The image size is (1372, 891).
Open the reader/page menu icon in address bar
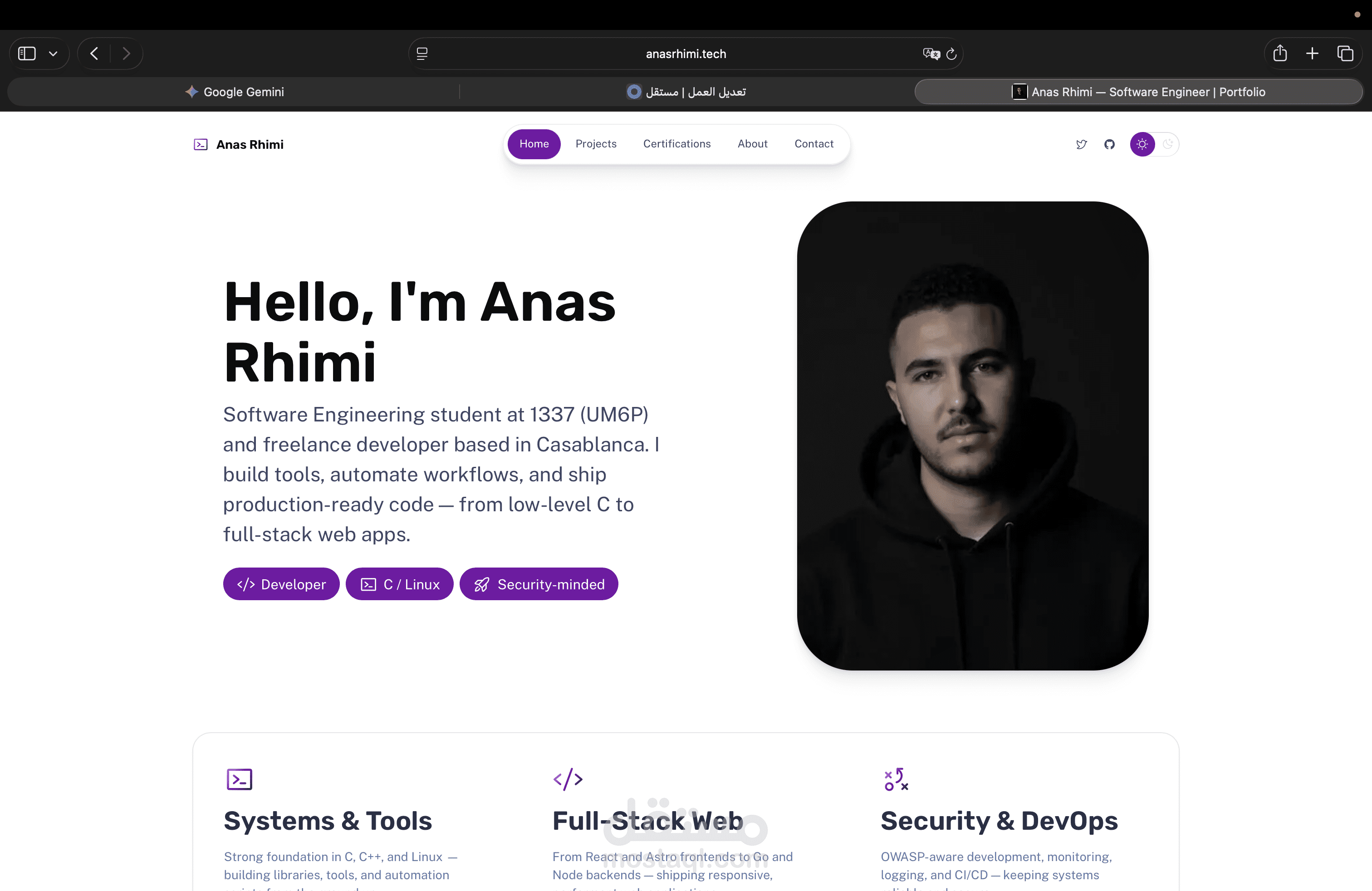422,54
